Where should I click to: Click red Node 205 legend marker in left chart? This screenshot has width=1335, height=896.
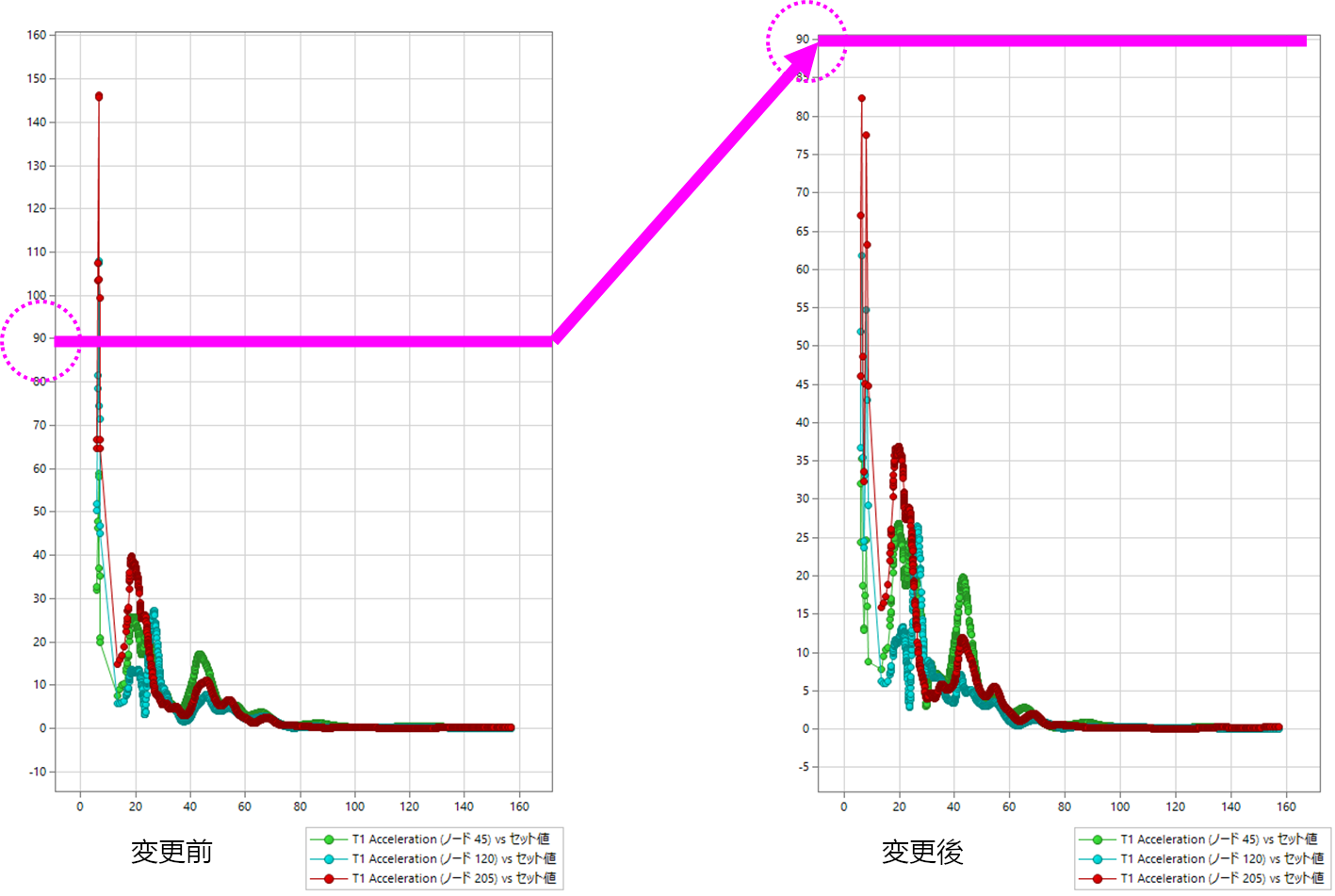(329, 878)
